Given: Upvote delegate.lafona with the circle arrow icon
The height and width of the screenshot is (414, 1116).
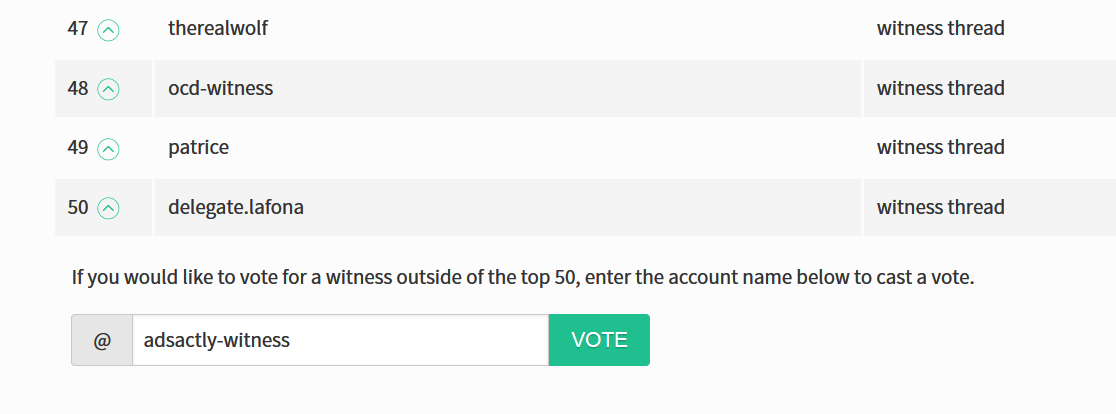Looking at the screenshot, I should click(x=108, y=208).
